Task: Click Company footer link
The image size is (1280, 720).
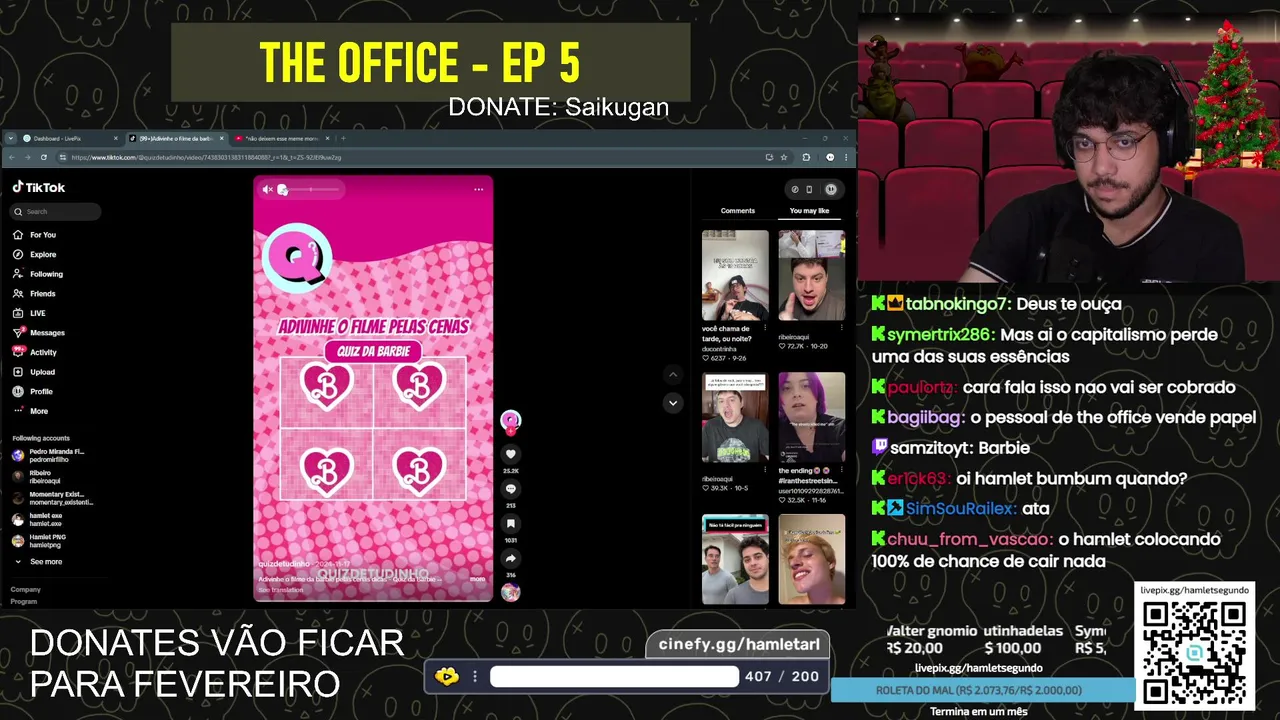Action: tap(26, 590)
